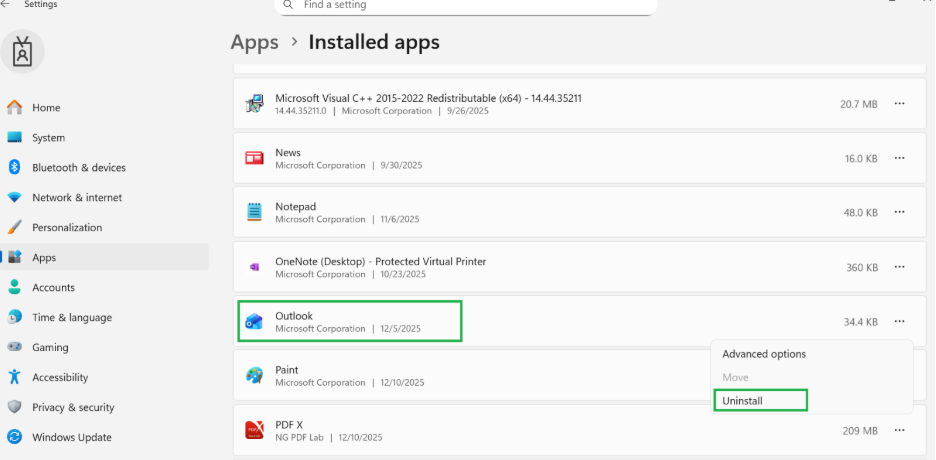Click the Visual C++ Redistributable name
The image size is (936, 460).
(428, 98)
